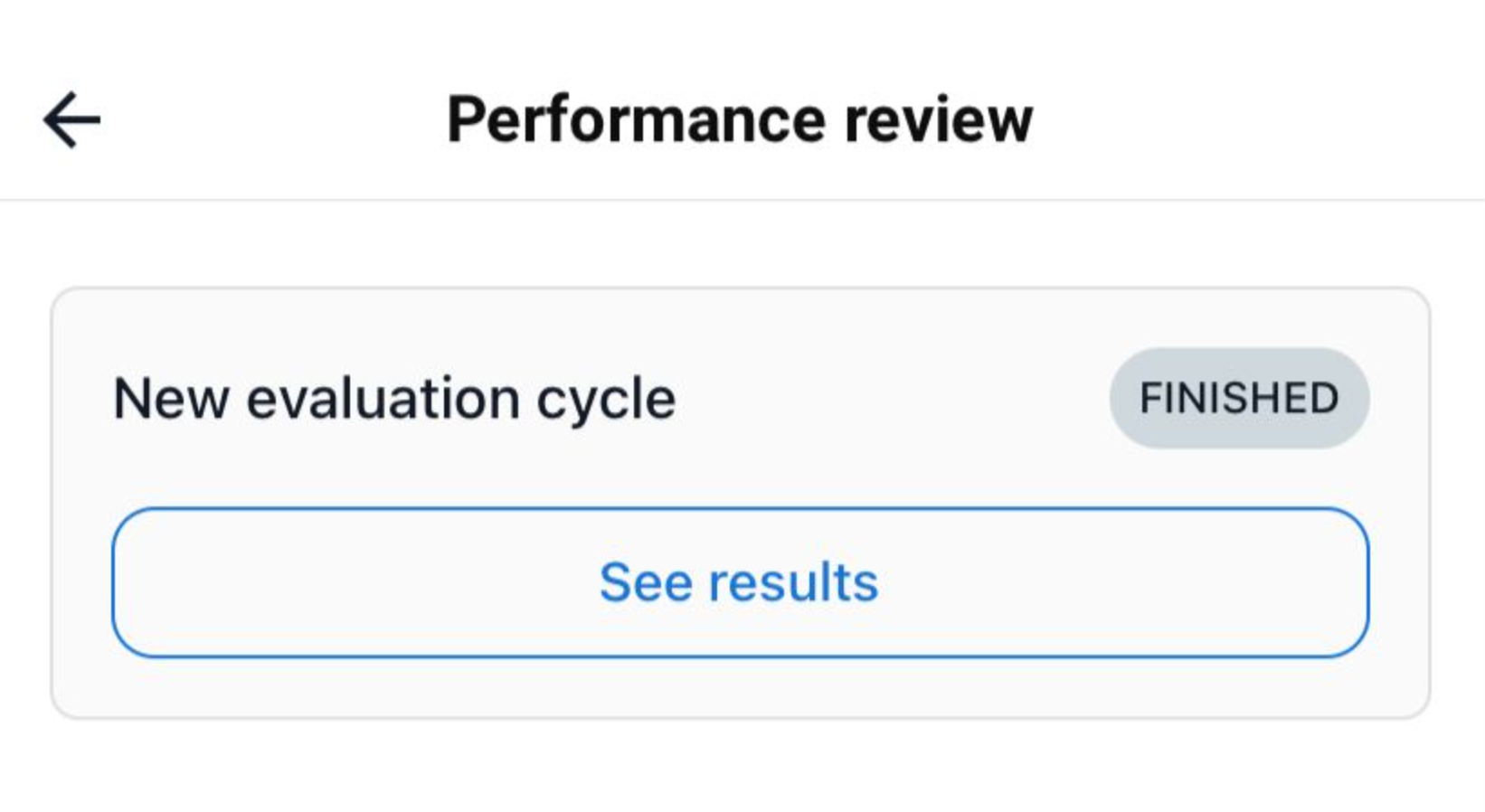The width and height of the screenshot is (1485, 812).
Task: Open See results for New evaluation cycle
Action: (x=740, y=582)
